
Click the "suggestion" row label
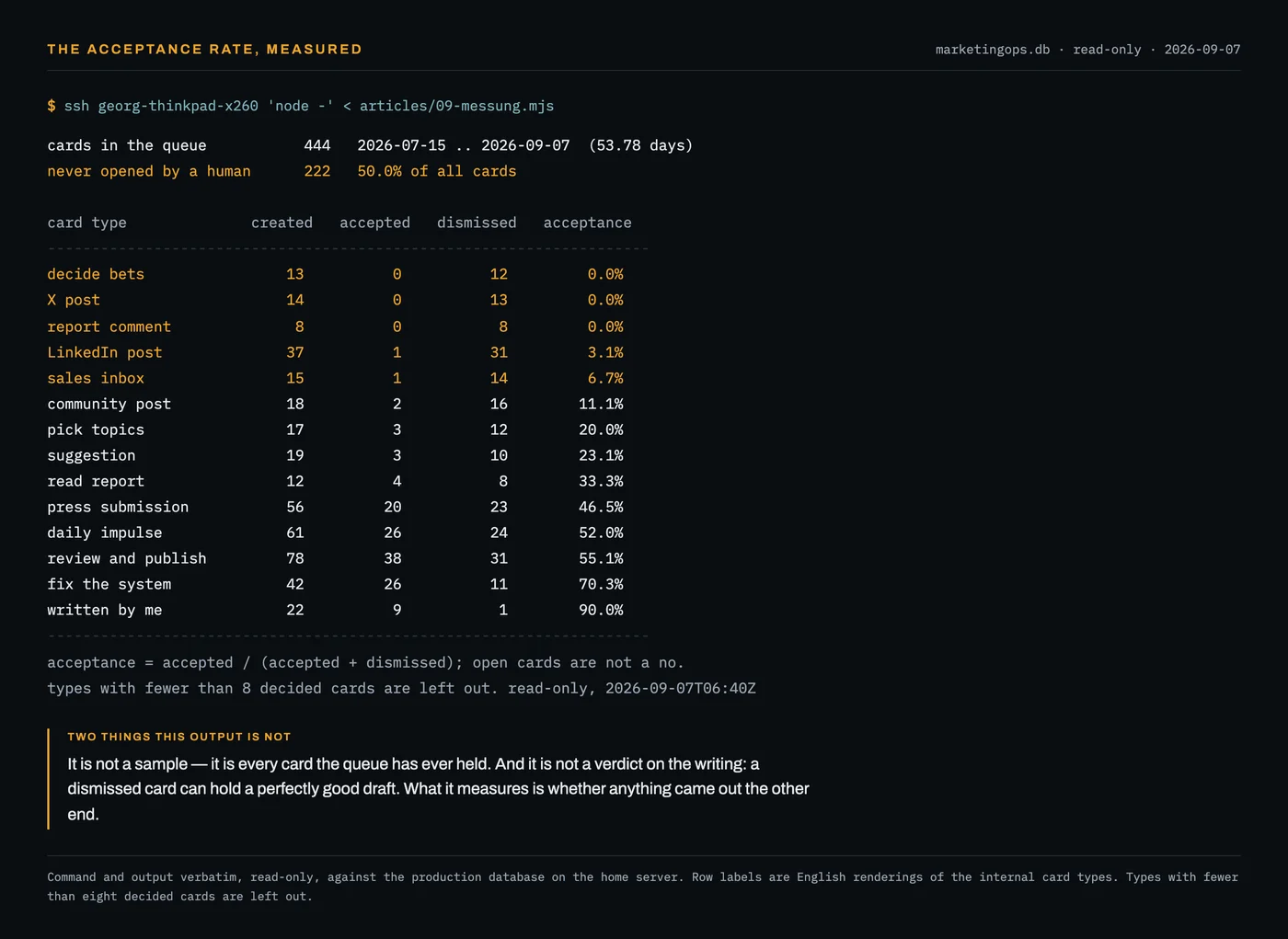click(91, 455)
